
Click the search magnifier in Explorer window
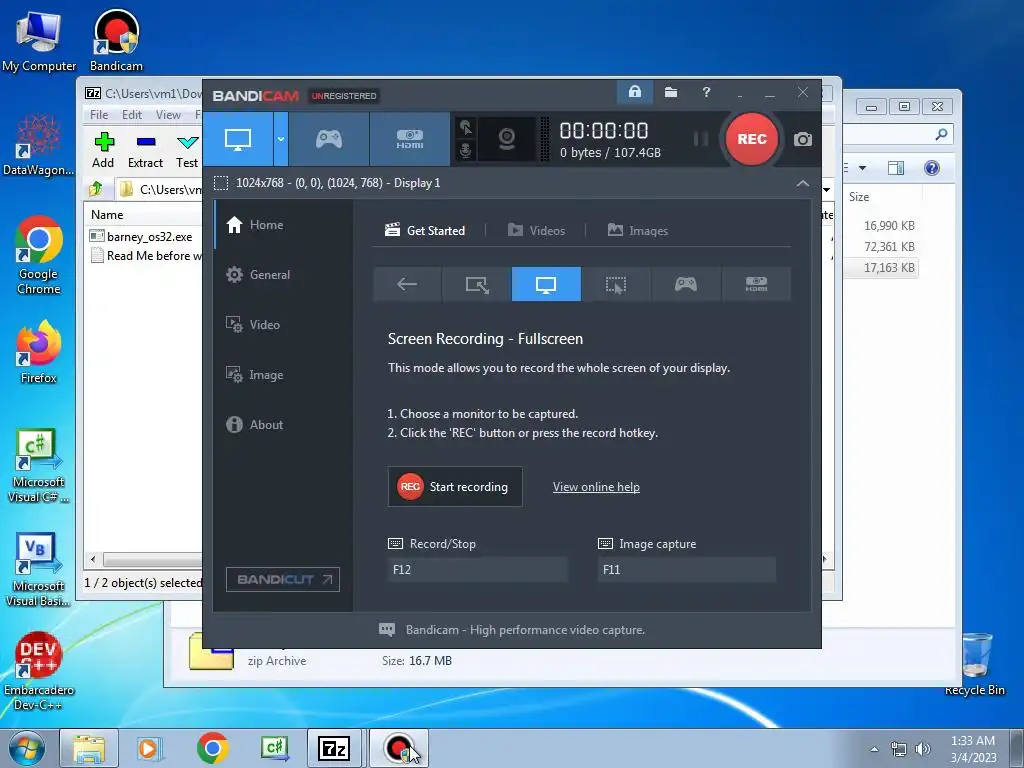pos(941,135)
